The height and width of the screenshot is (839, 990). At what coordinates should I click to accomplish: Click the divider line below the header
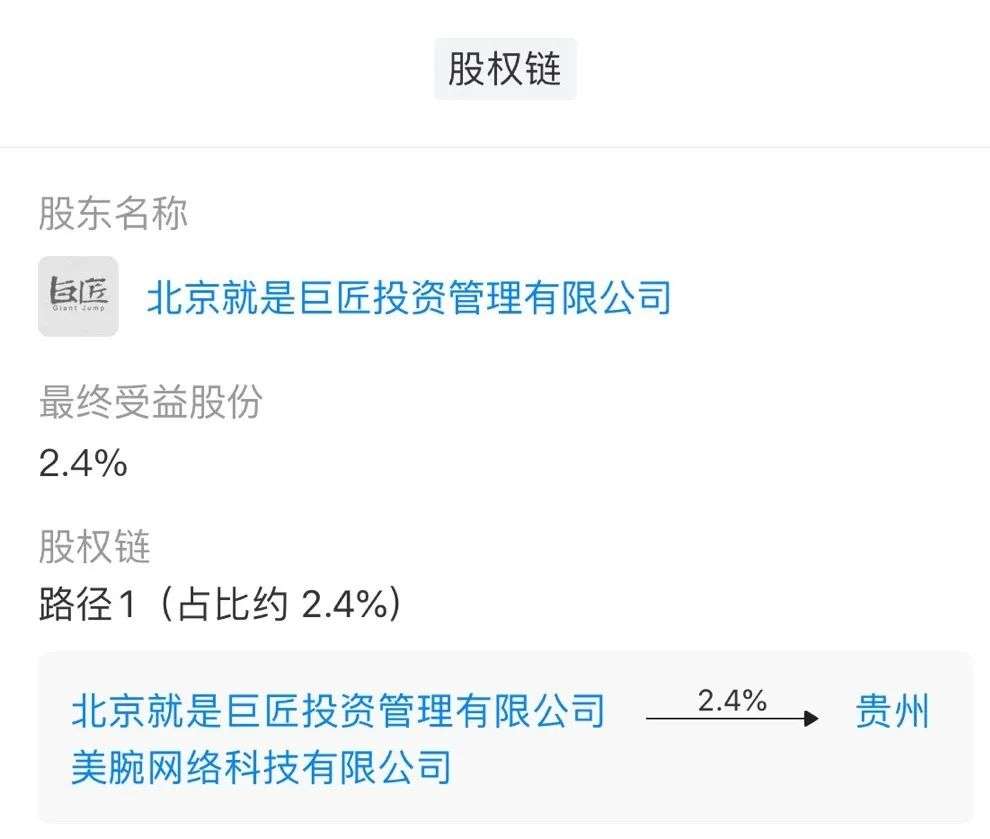[x=495, y=147]
